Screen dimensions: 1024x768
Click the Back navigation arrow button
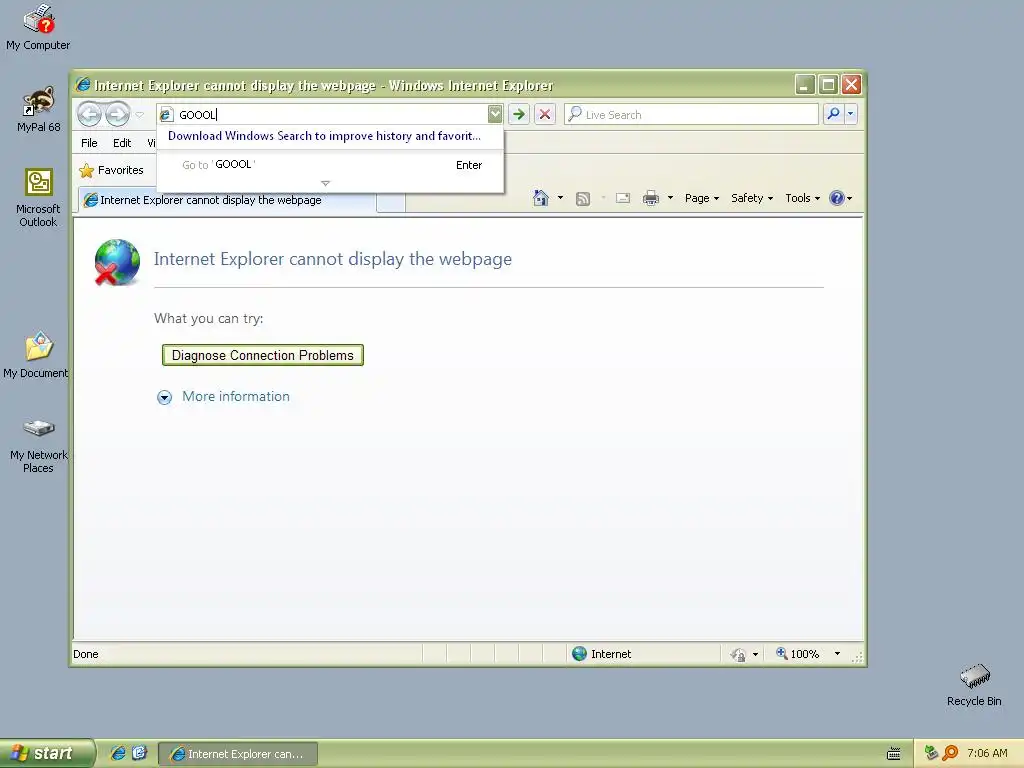click(x=89, y=114)
